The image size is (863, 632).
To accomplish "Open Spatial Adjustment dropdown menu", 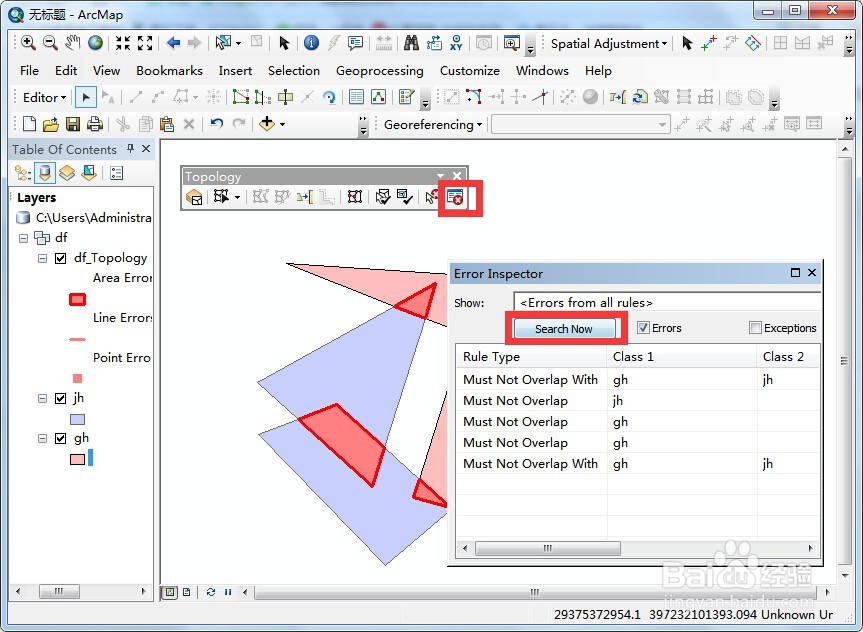I will [609, 43].
